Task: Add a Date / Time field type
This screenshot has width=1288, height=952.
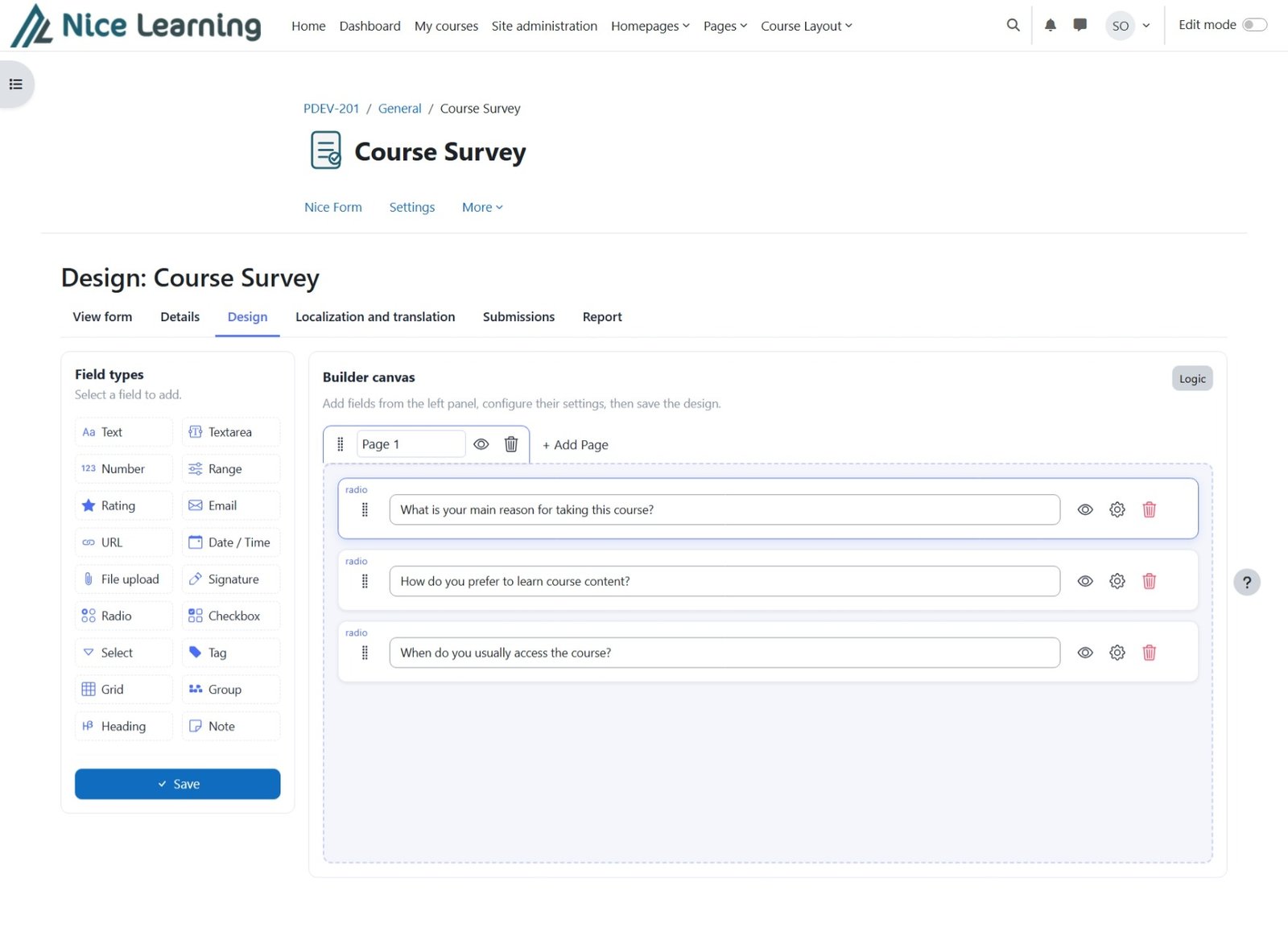Action: (x=231, y=542)
